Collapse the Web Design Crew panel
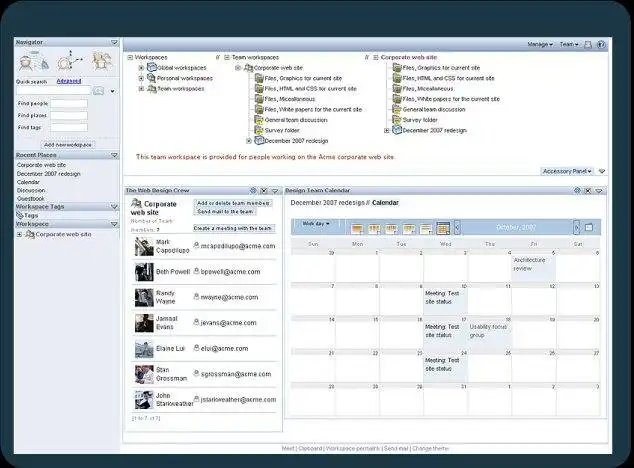Screen dimensions: 634x468 point(275,191)
